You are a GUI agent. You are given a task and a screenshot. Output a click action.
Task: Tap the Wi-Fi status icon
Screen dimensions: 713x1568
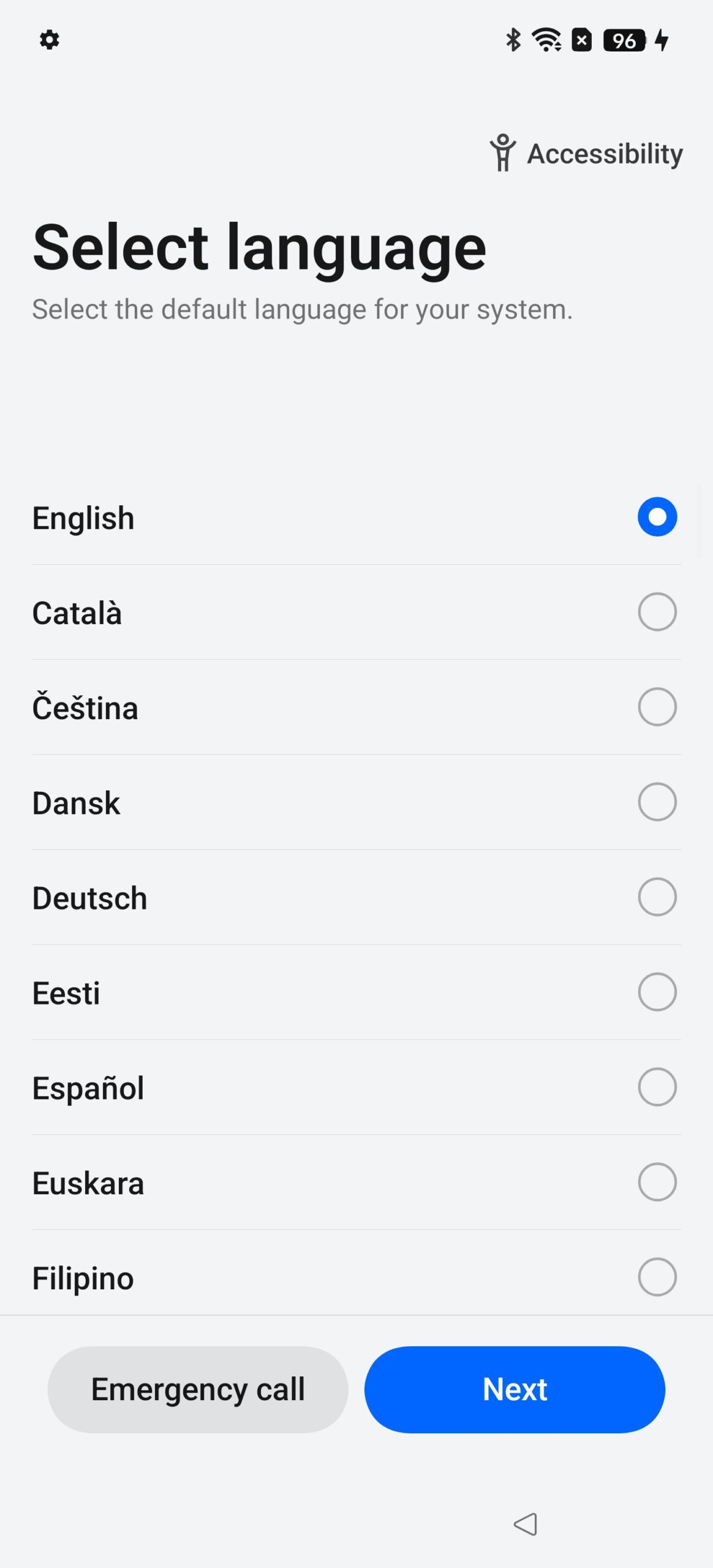[546, 40]
